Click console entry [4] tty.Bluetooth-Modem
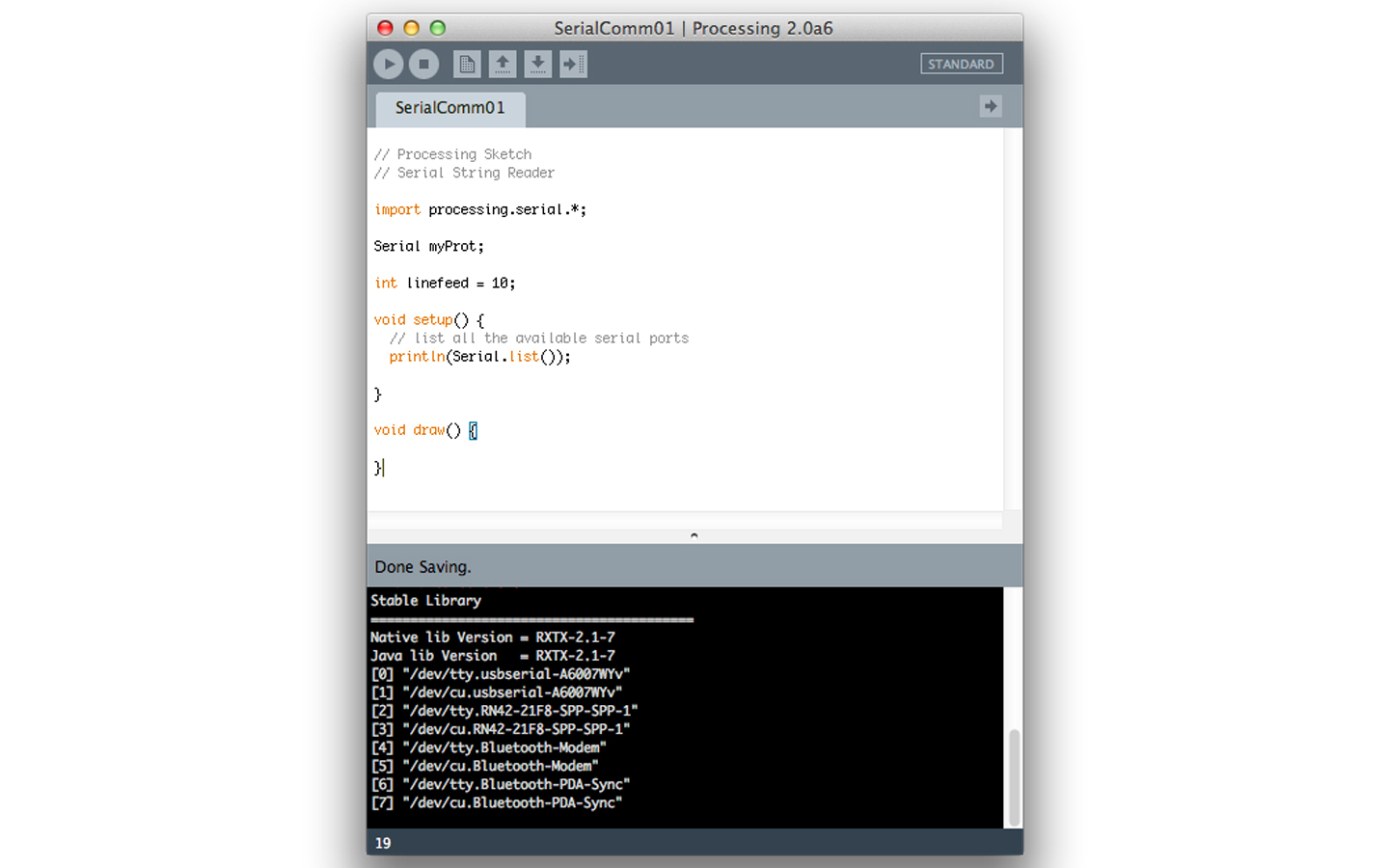 (x=489, y=747)
